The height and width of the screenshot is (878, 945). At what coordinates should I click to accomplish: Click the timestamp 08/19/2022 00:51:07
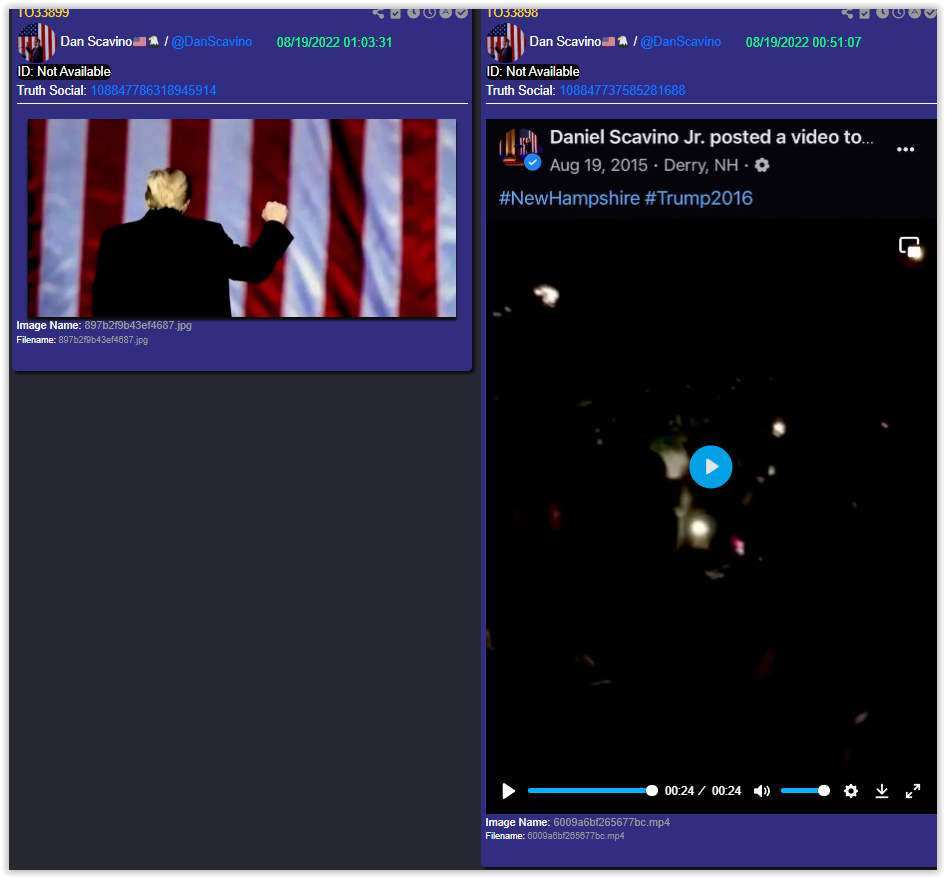pos(803,42)
